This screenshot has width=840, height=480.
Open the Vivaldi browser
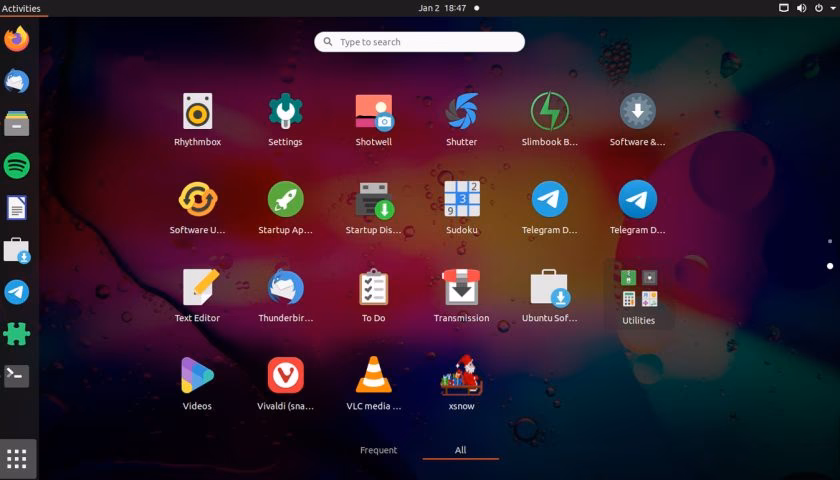[x=285, y=375]
